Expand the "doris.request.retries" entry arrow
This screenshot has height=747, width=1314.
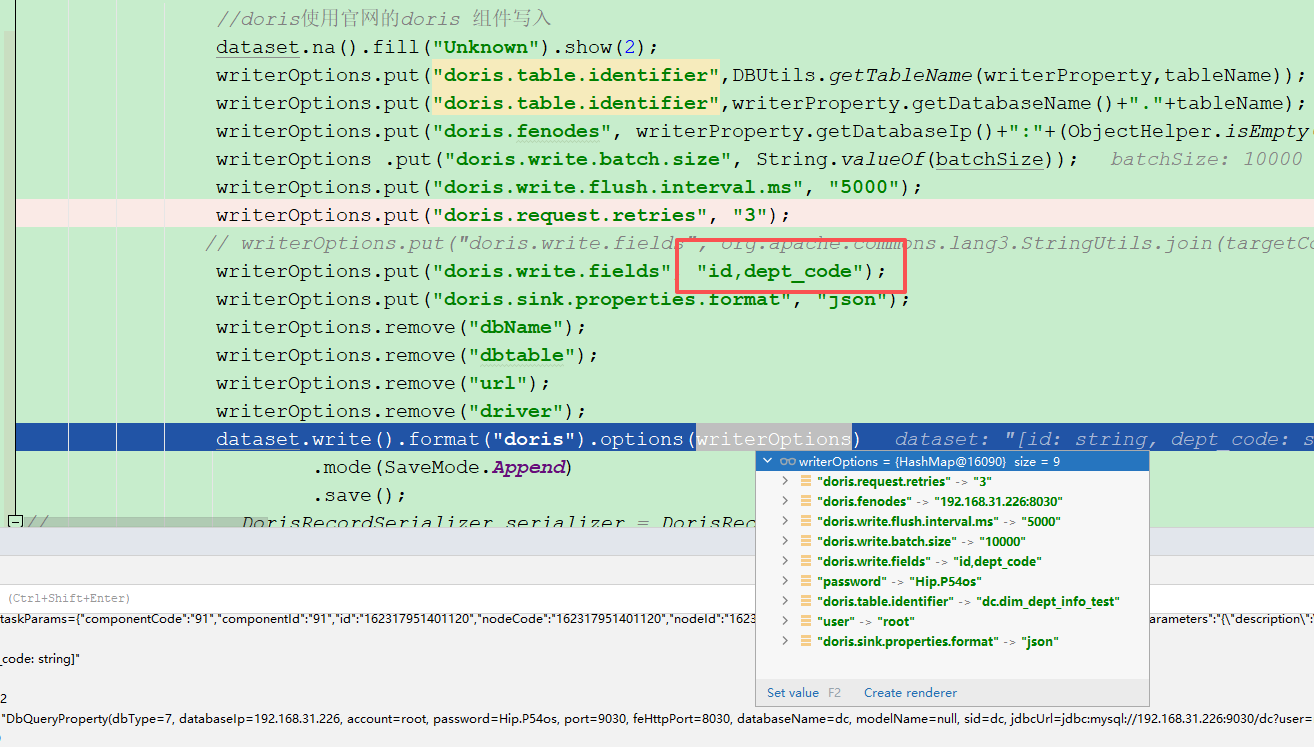[x=786, y=481]
